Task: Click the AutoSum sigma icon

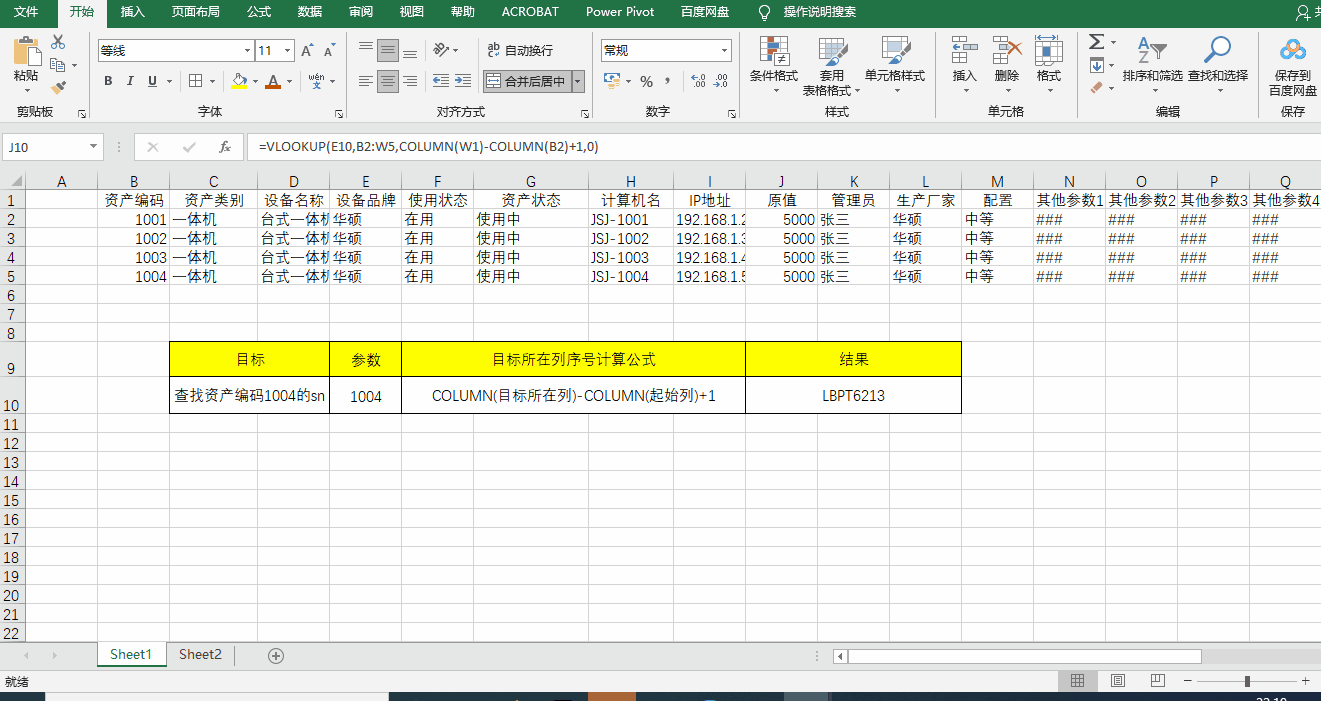Action: 1096,42
